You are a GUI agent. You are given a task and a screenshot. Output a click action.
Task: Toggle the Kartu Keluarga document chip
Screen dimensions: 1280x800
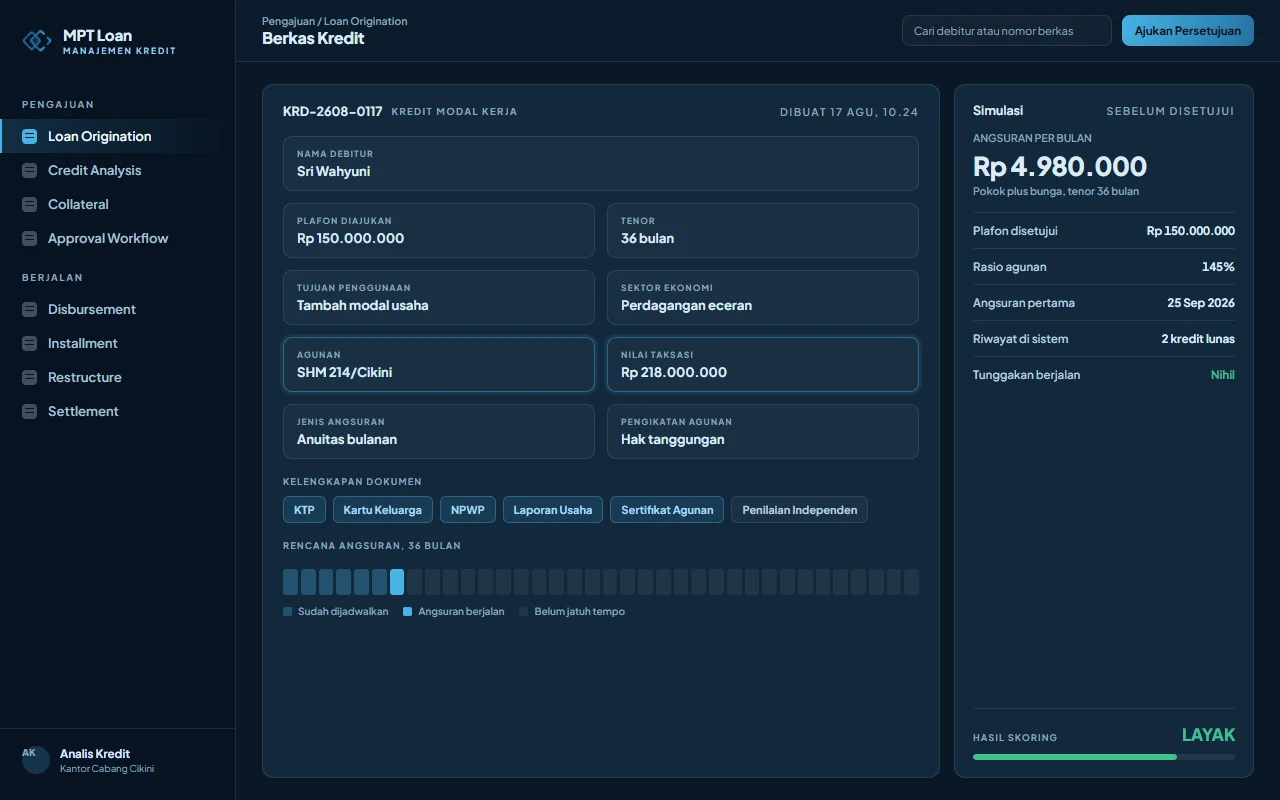383,510
